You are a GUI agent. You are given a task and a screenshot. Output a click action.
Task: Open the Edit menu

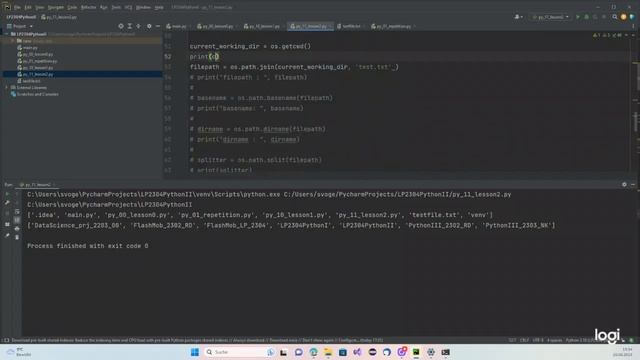tap(28, 7)
